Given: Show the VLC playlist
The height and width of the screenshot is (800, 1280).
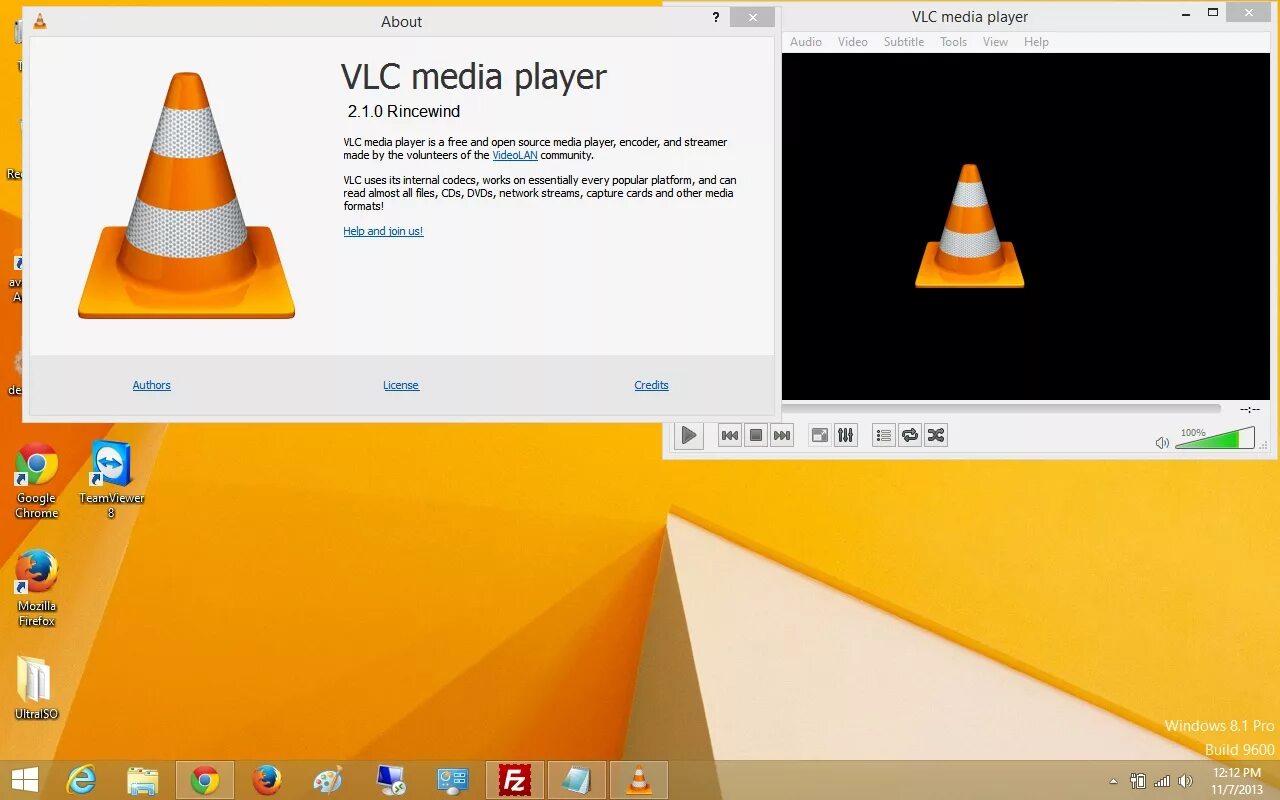Looking at the screenshot, I should (883, 435).
